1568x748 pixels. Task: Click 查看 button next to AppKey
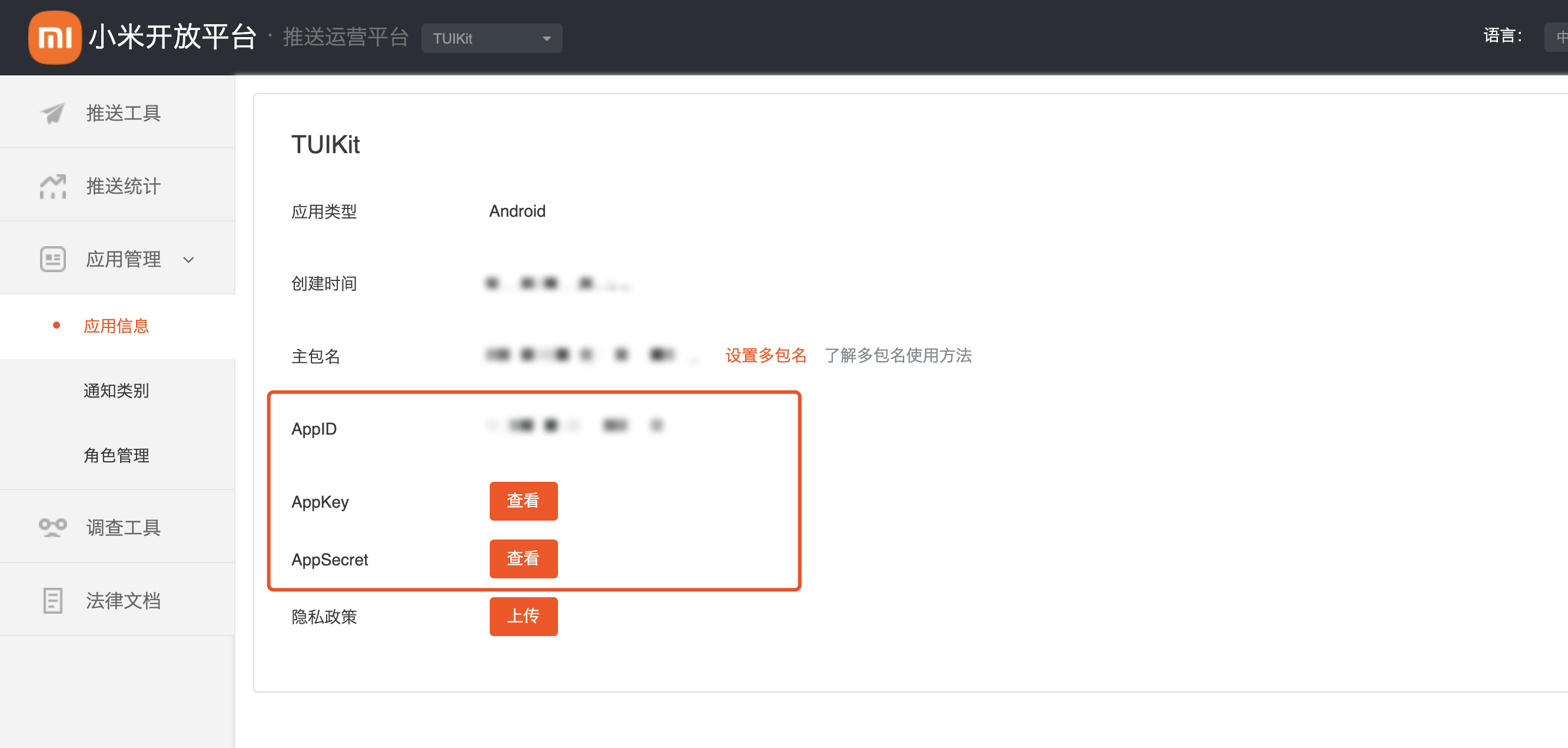[x=523, y=501]
